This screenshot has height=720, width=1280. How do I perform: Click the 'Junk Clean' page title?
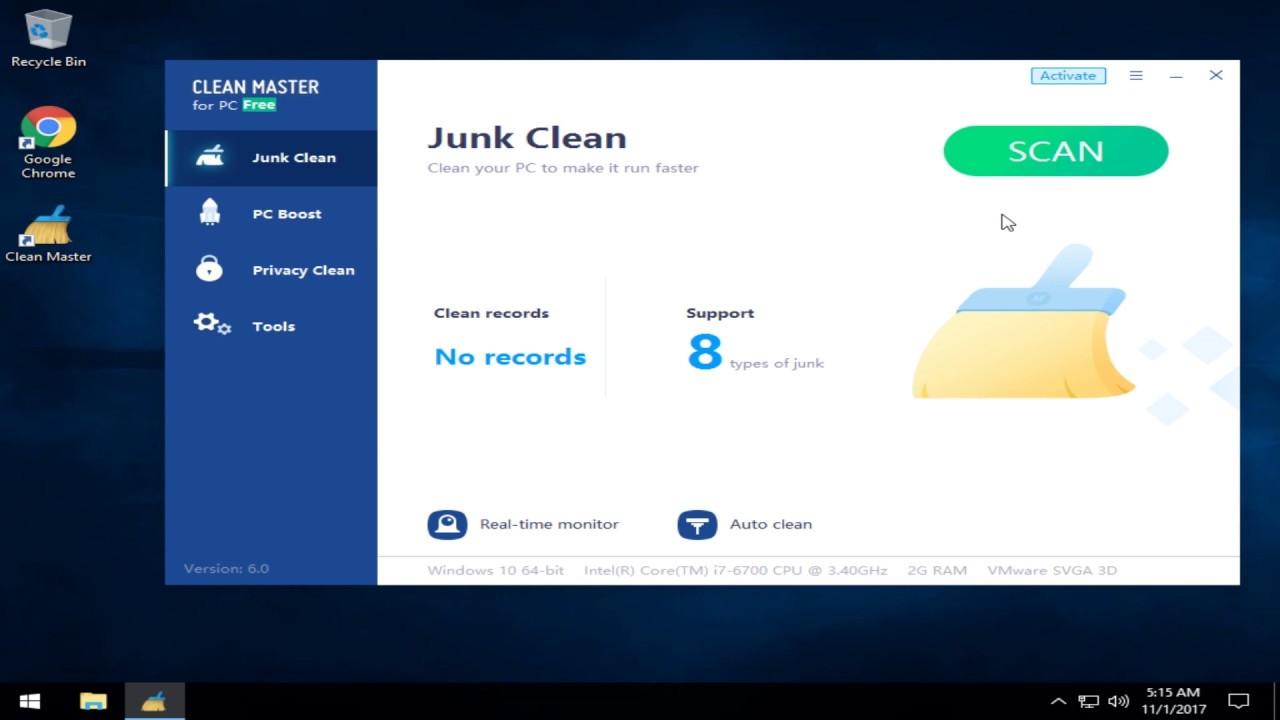tap(527, 138)
